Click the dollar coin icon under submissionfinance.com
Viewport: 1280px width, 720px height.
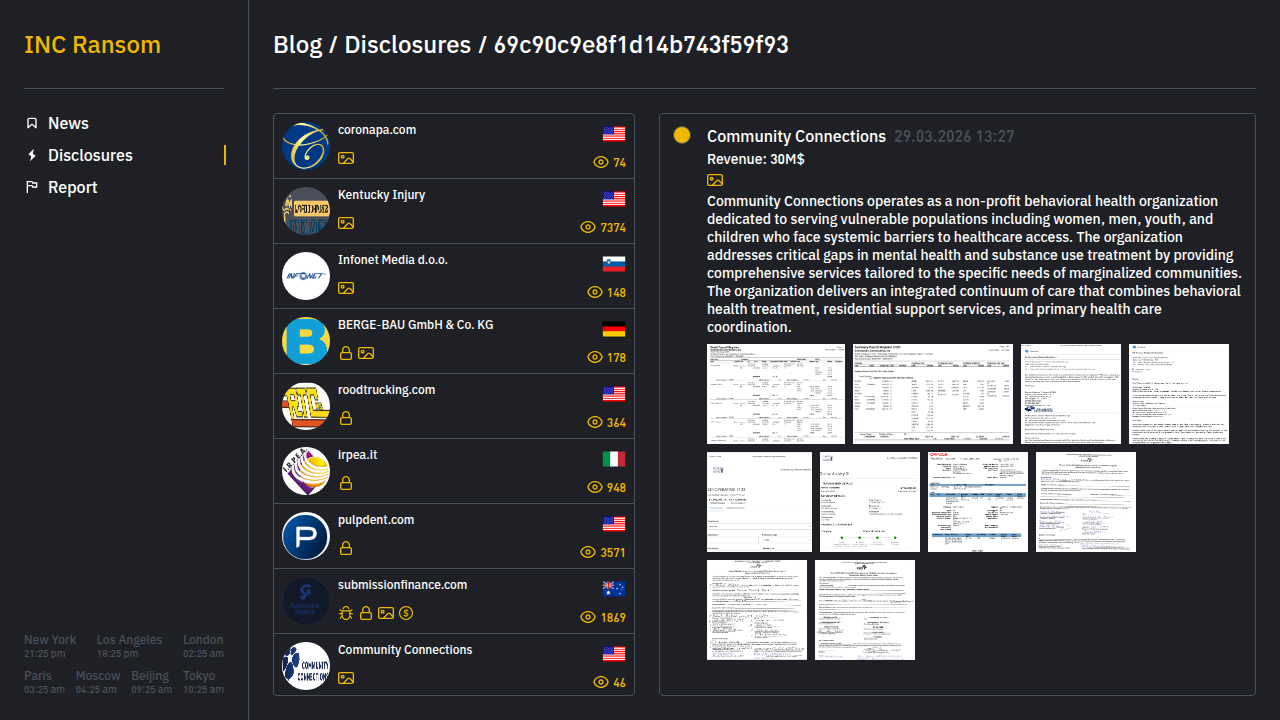click(406, 613)
